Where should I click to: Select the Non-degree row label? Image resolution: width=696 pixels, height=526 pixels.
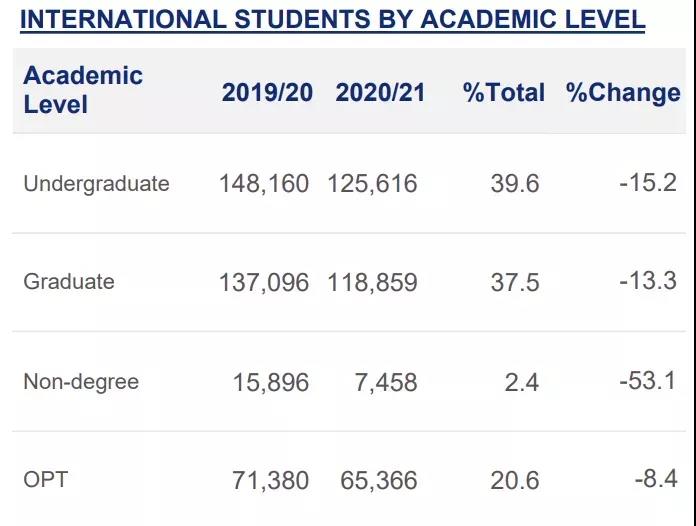coord(81,382)
